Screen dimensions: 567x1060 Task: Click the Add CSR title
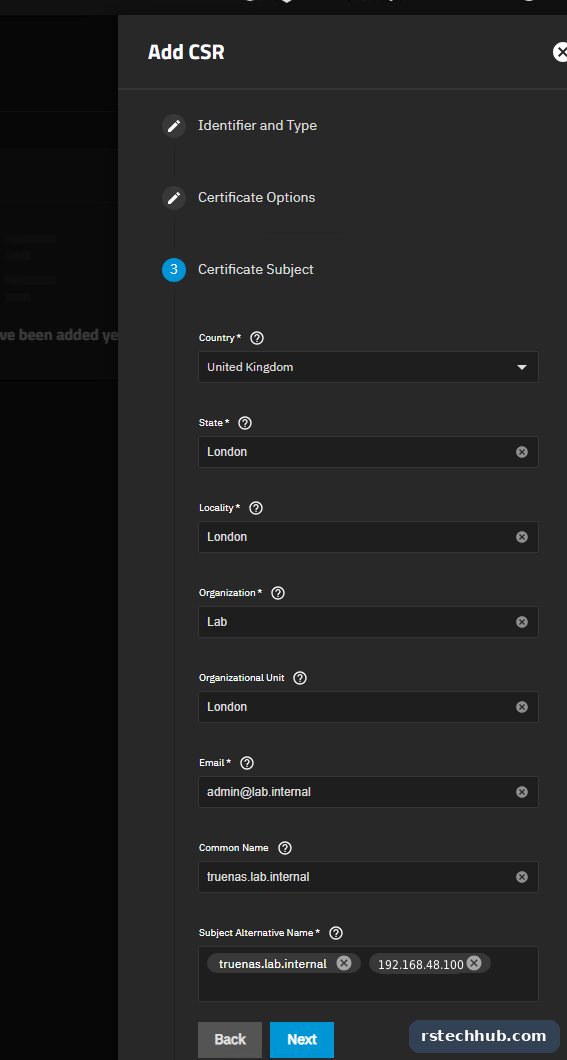pyautogui.click(x=186, y=52)
